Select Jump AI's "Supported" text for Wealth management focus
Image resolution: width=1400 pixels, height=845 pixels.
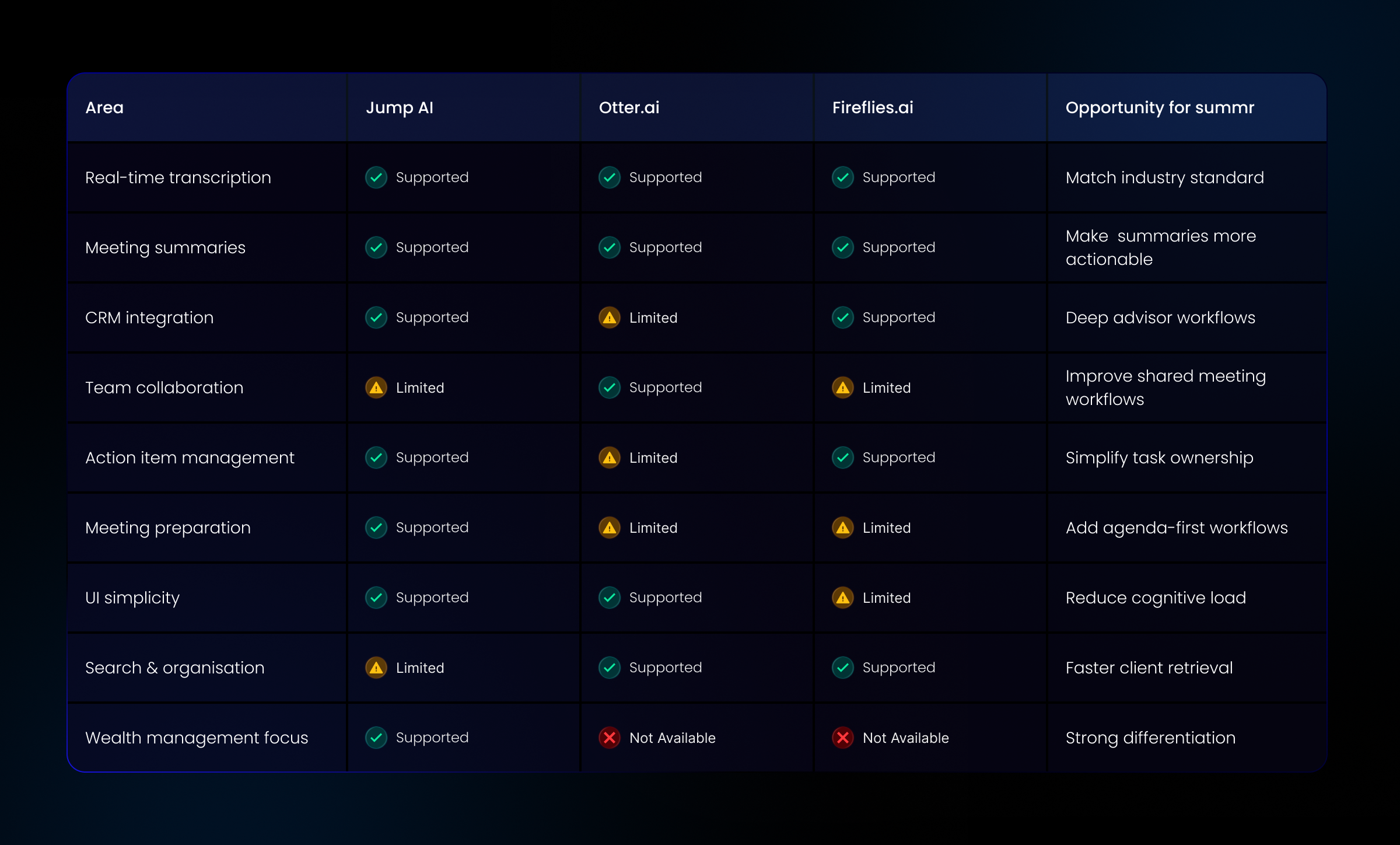click(432, 738)
